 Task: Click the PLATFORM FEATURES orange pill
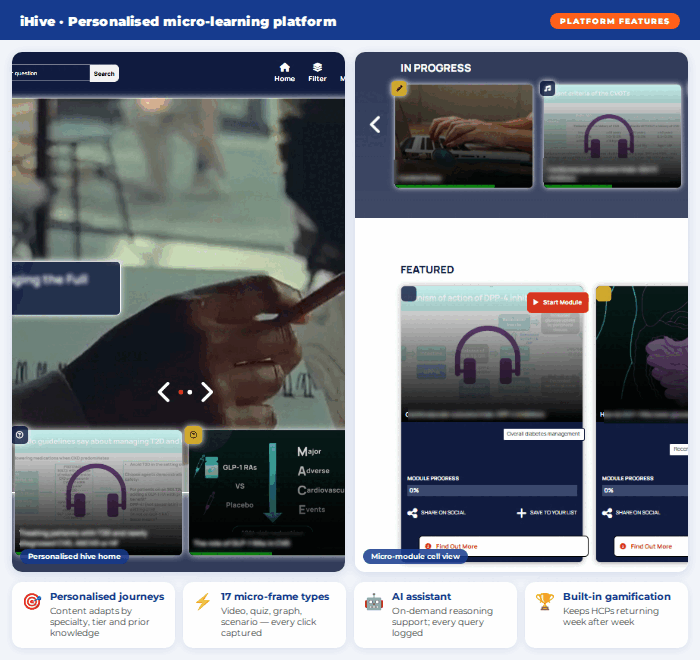pyautogui.click(x=614, y=21)
